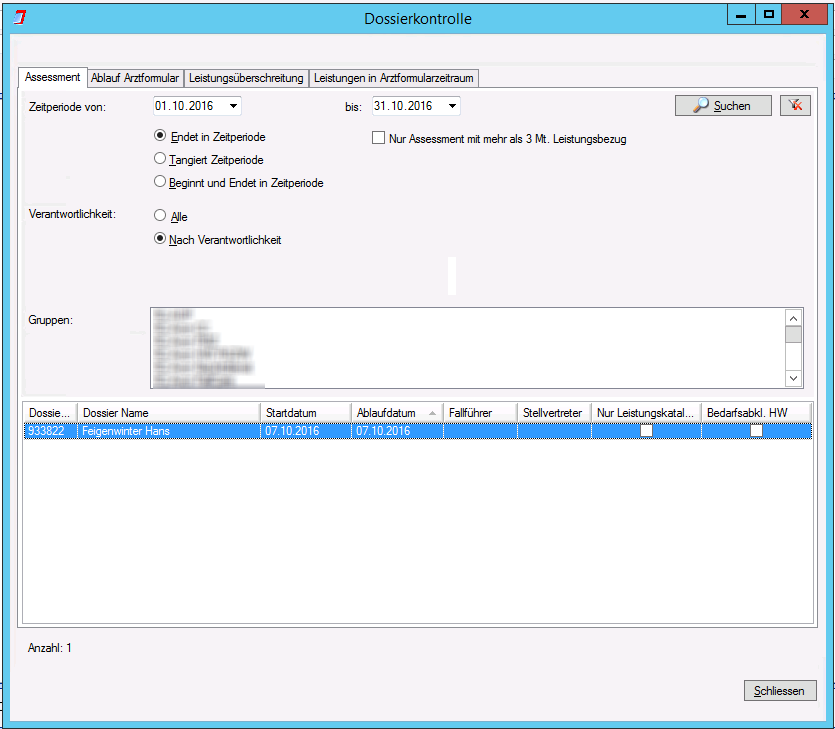
Task: Click Startdatum 07.10.2016 cell
Action: tap(306, 431)
